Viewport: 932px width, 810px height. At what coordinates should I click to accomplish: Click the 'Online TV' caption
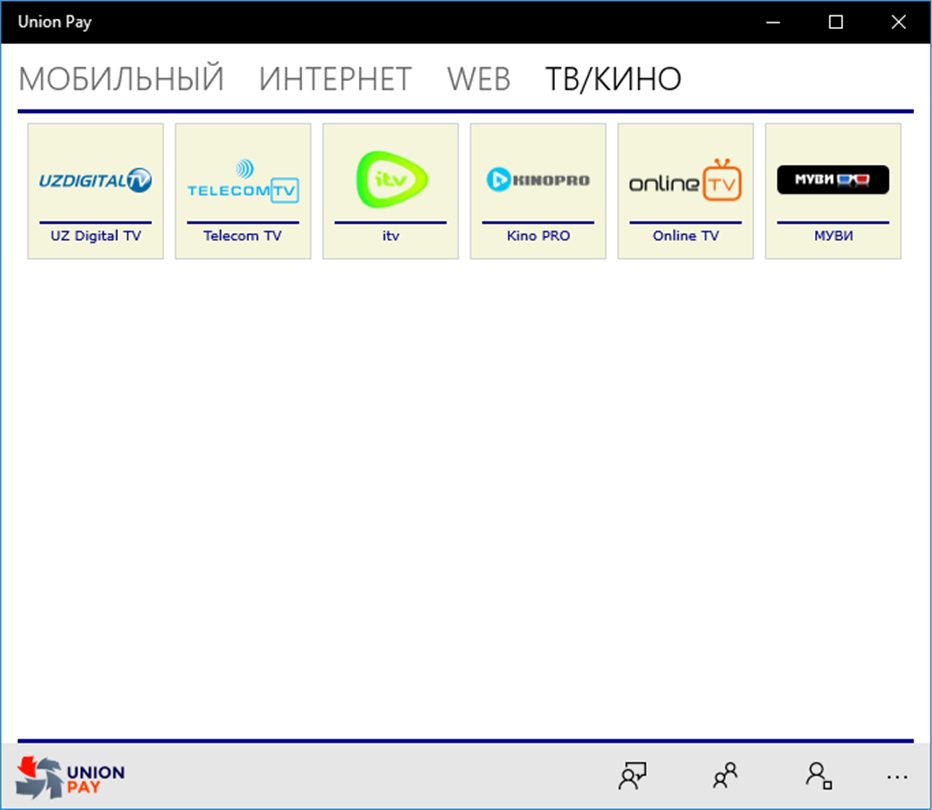pyautogui.click(x=686, y=236)
